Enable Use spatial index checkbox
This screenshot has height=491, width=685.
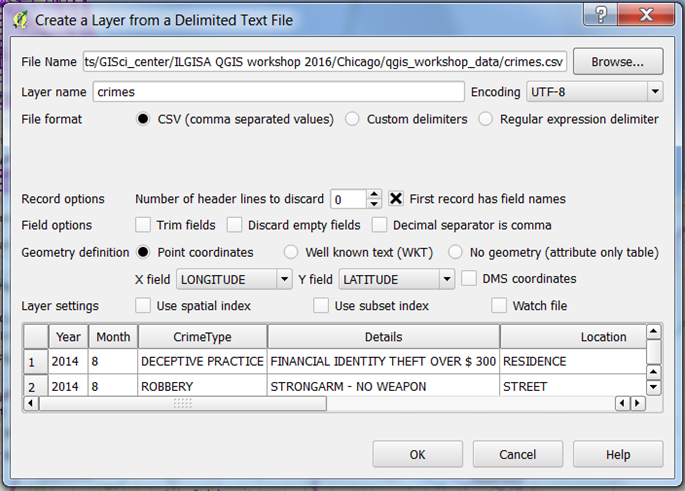click(143, 305)
